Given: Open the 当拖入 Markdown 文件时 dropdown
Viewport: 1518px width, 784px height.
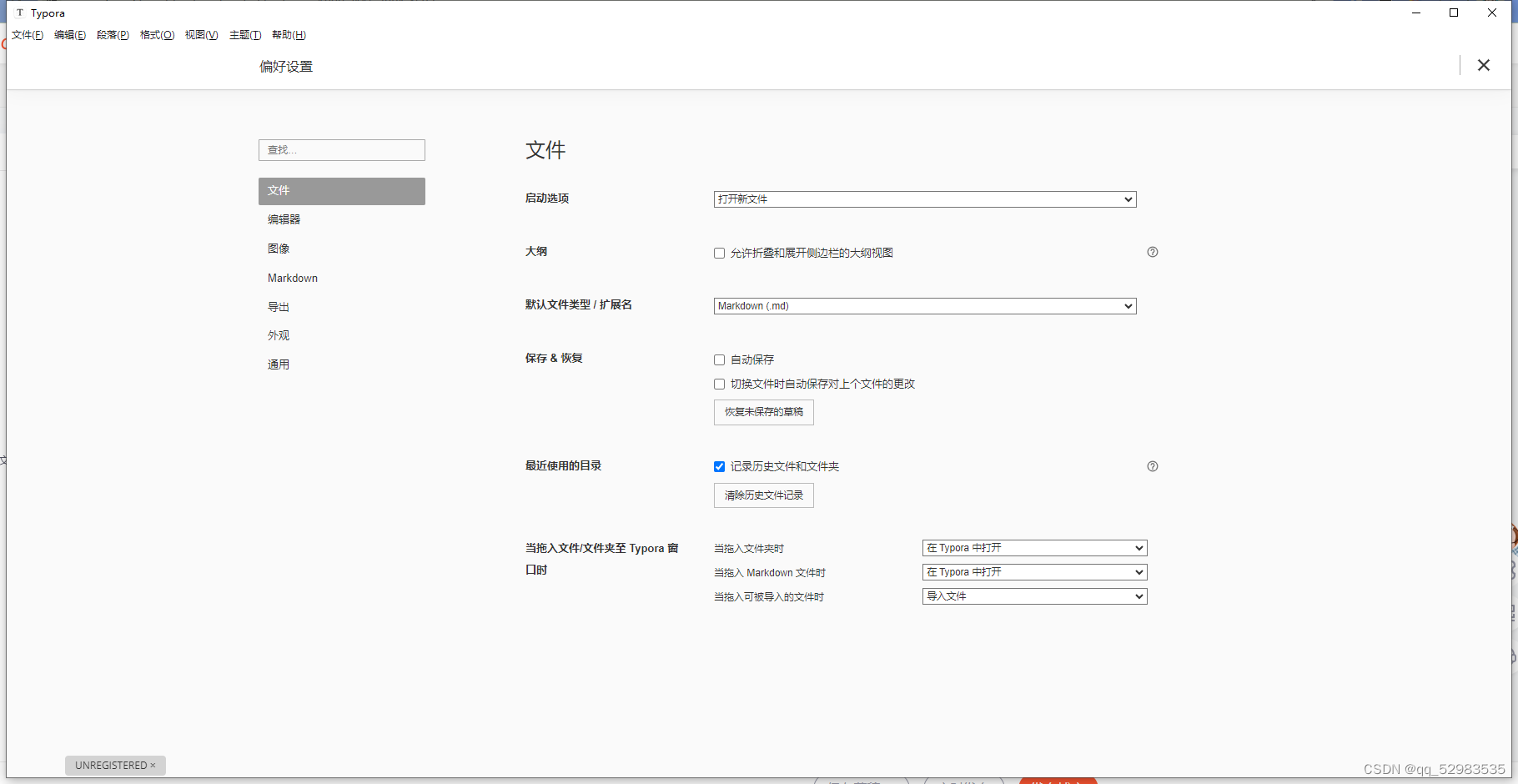Looking at the screenshot, I should pos(1034,572).
